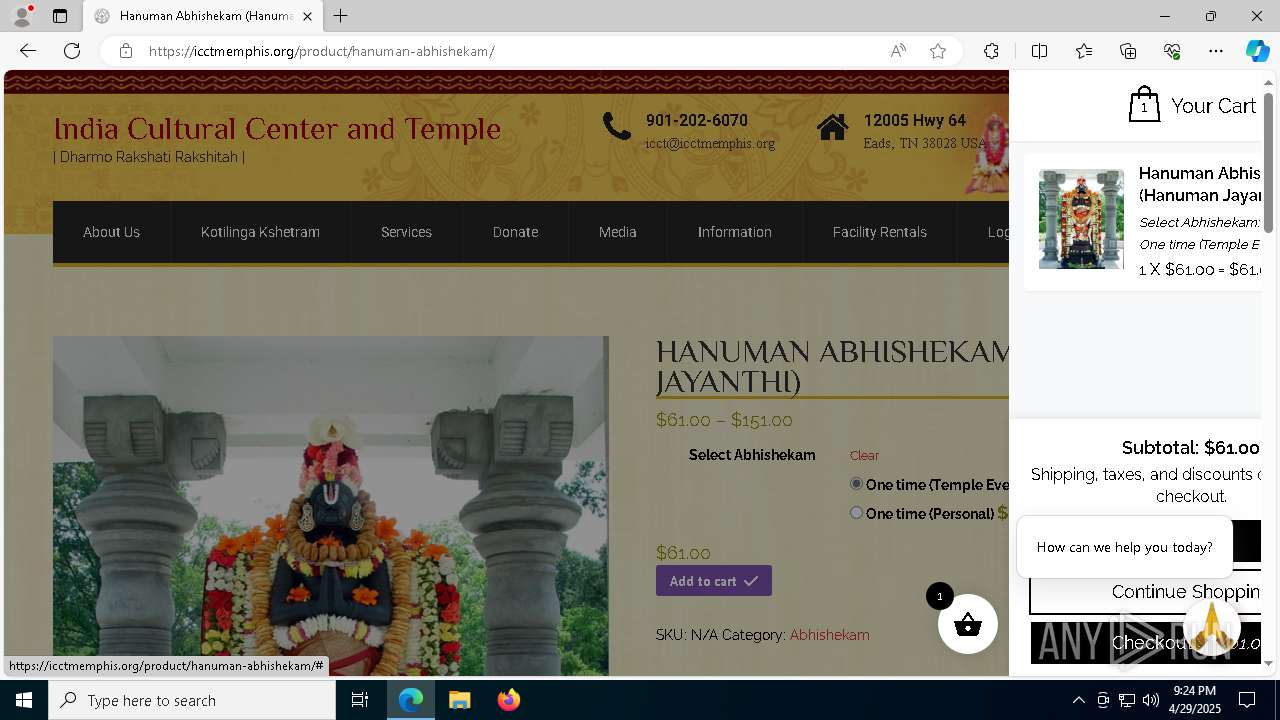This screenshot has width=1280, height=720.
Task: Refresh the current page
Action: click(x=72, y=51)
